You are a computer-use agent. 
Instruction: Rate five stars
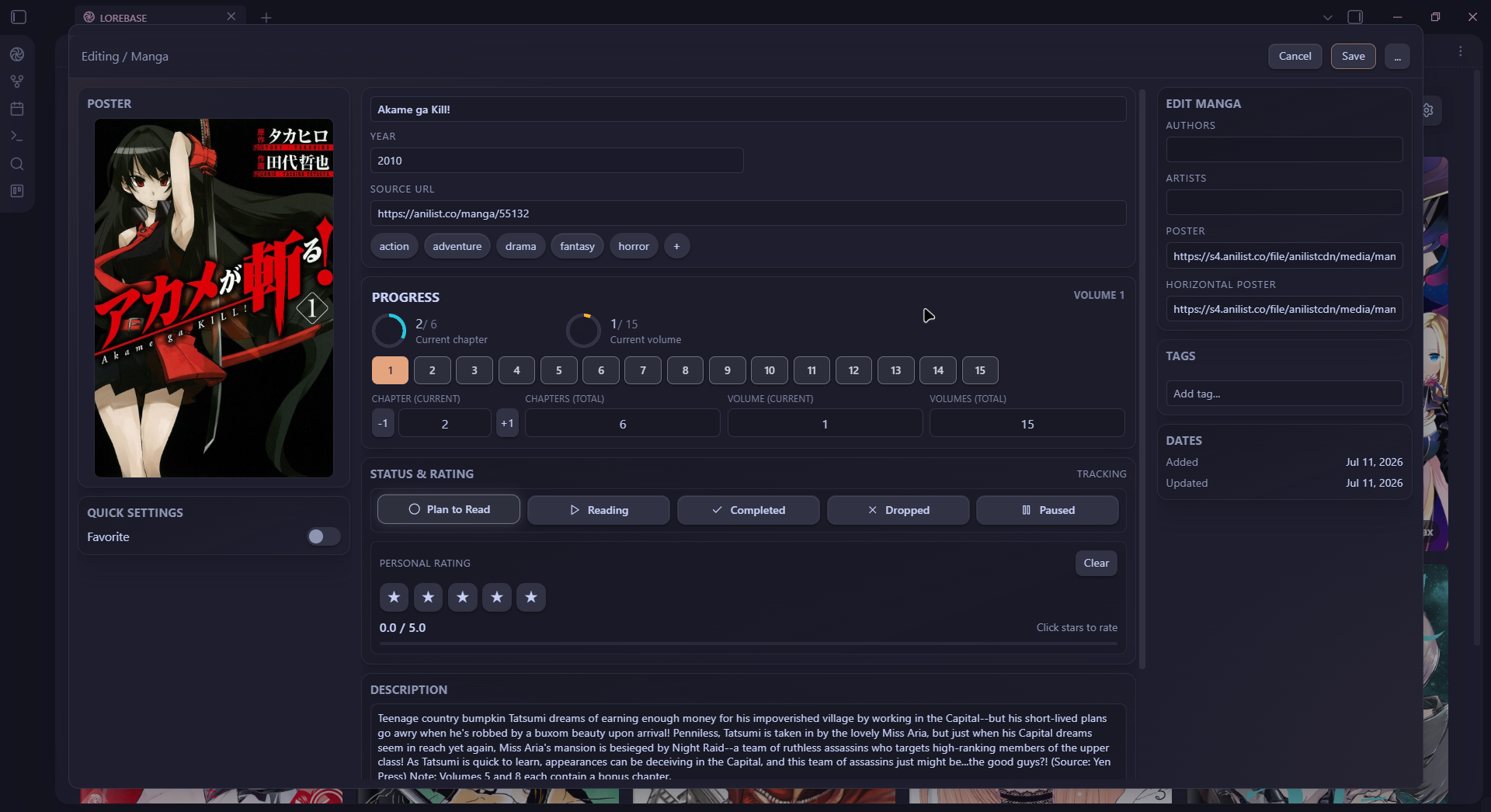(531, 597)
